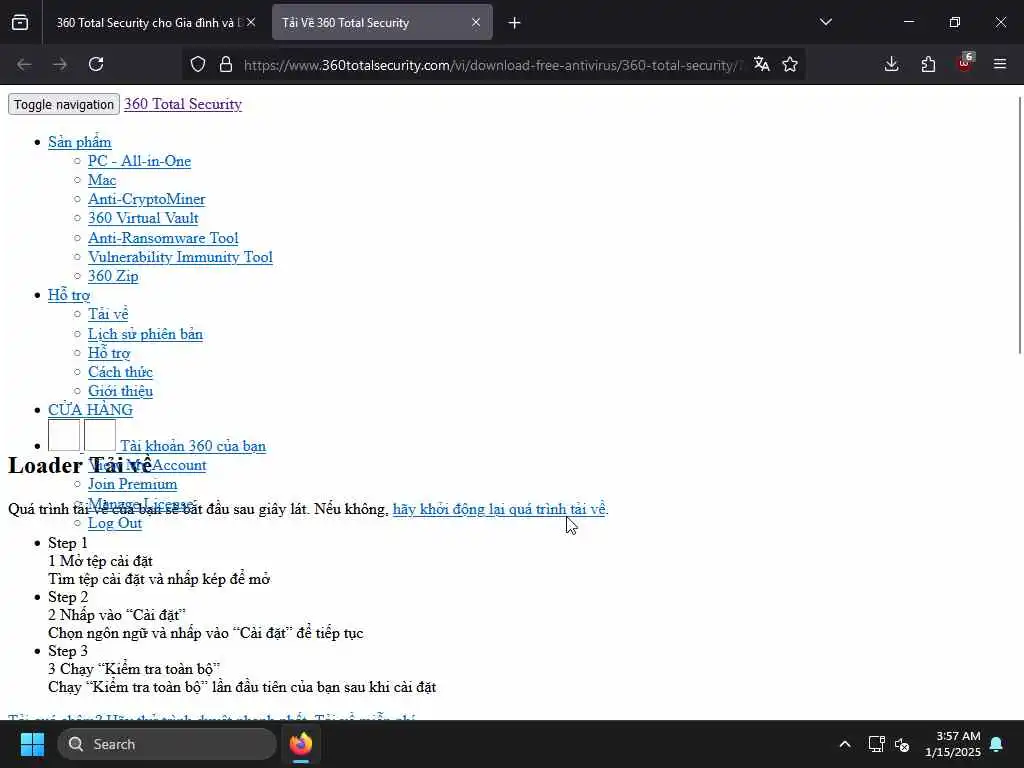Open the notifications bell icon
Screen dimensions: 1024x768
[997, 744]
